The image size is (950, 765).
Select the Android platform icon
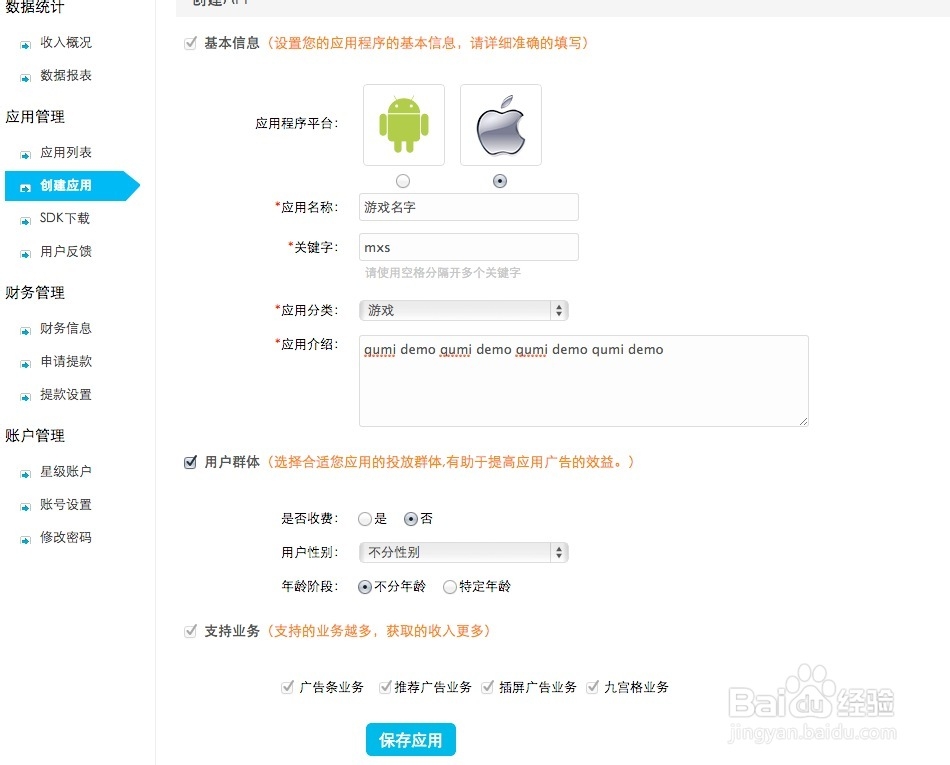point(403,124)
